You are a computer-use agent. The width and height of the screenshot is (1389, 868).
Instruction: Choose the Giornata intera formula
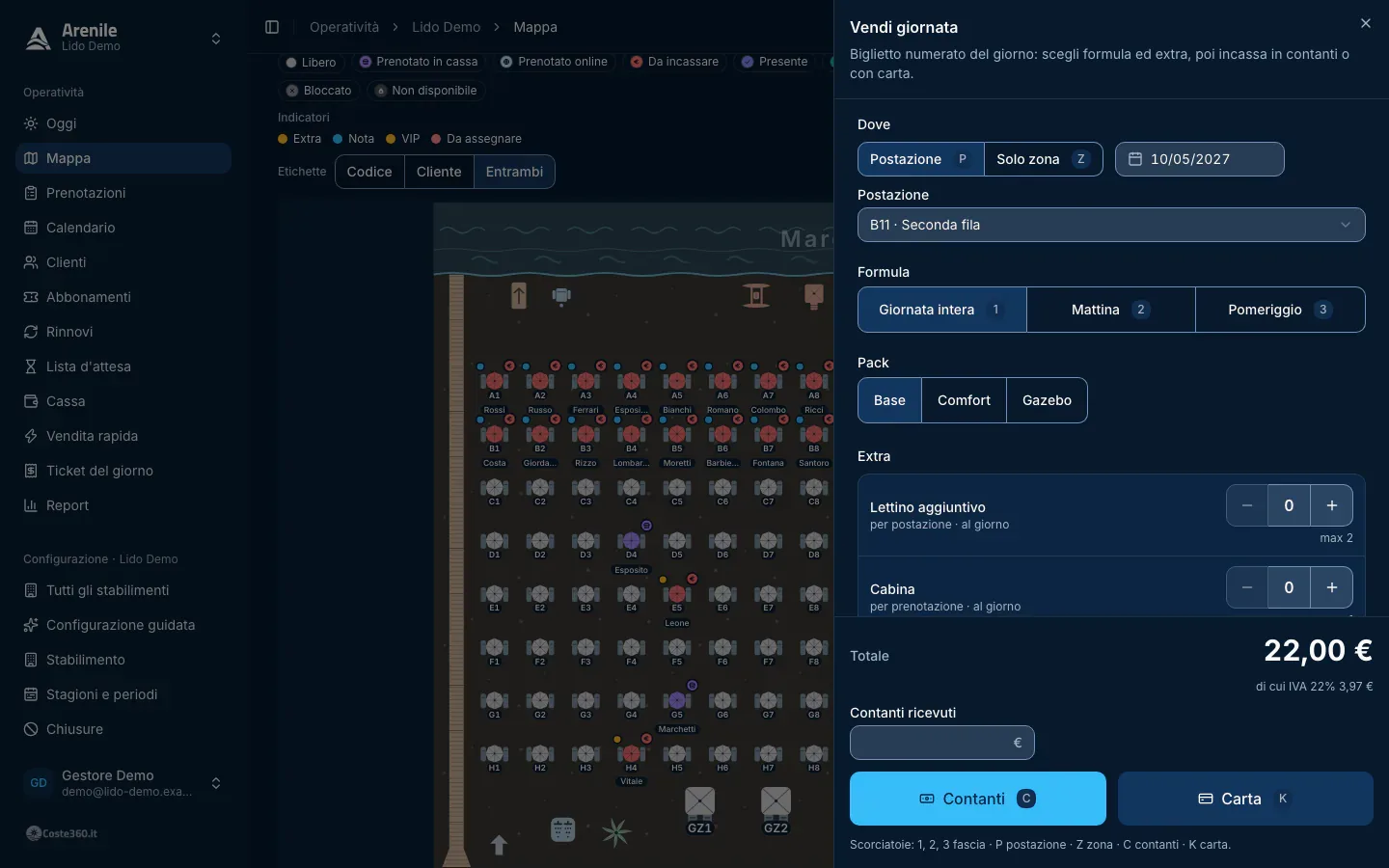pos(942,310)
